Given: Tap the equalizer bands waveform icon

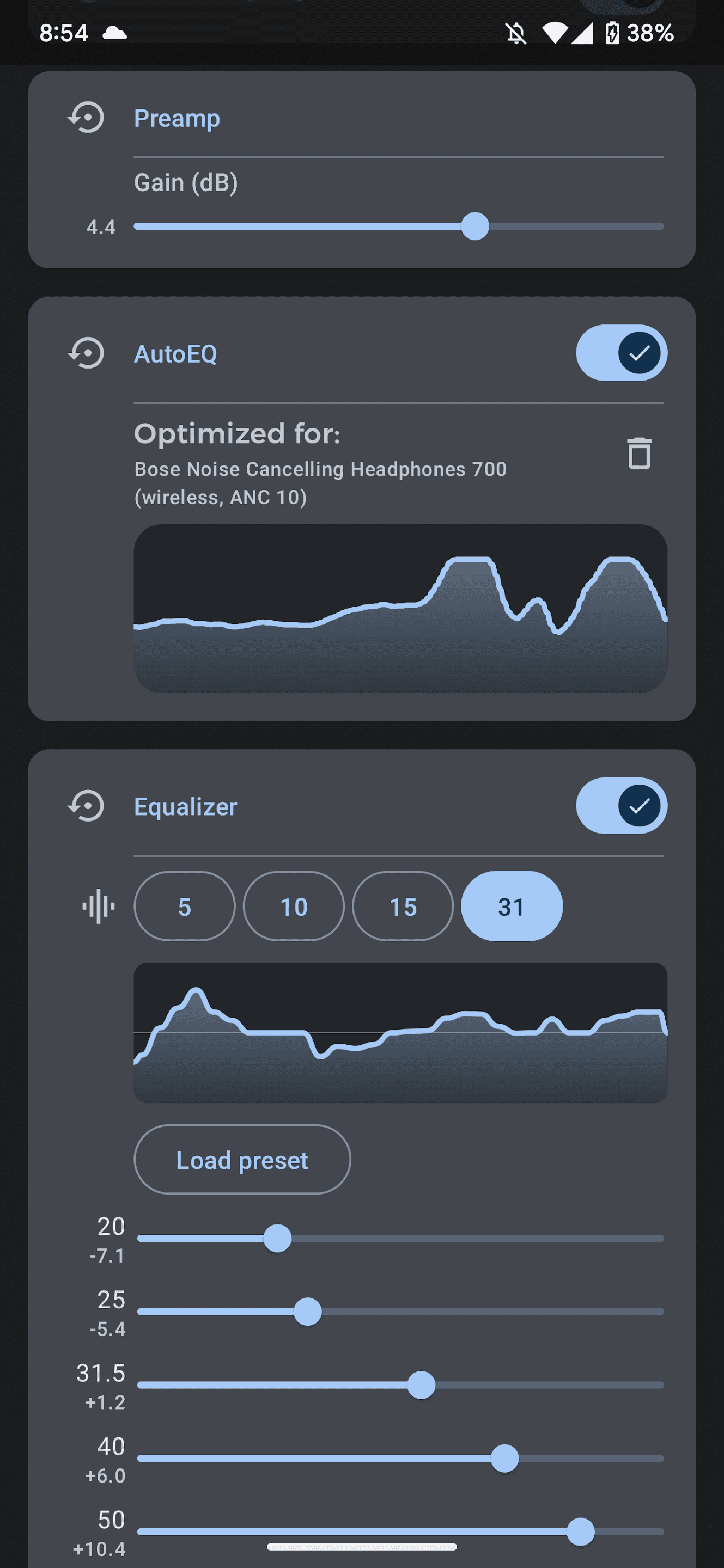Looking at the screenshot, I should pyautogui.click(x=98, y=906).
